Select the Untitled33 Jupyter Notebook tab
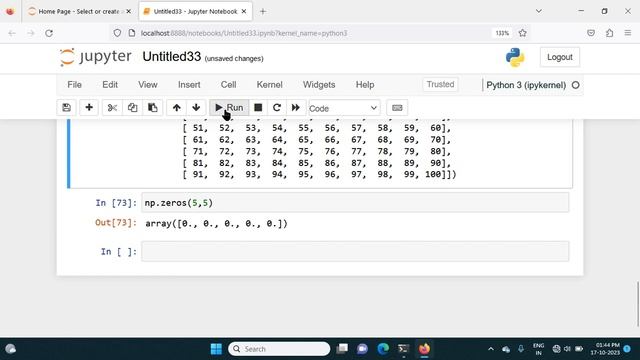Viewport: 640px width, 360px height. [x=195, y=11]
